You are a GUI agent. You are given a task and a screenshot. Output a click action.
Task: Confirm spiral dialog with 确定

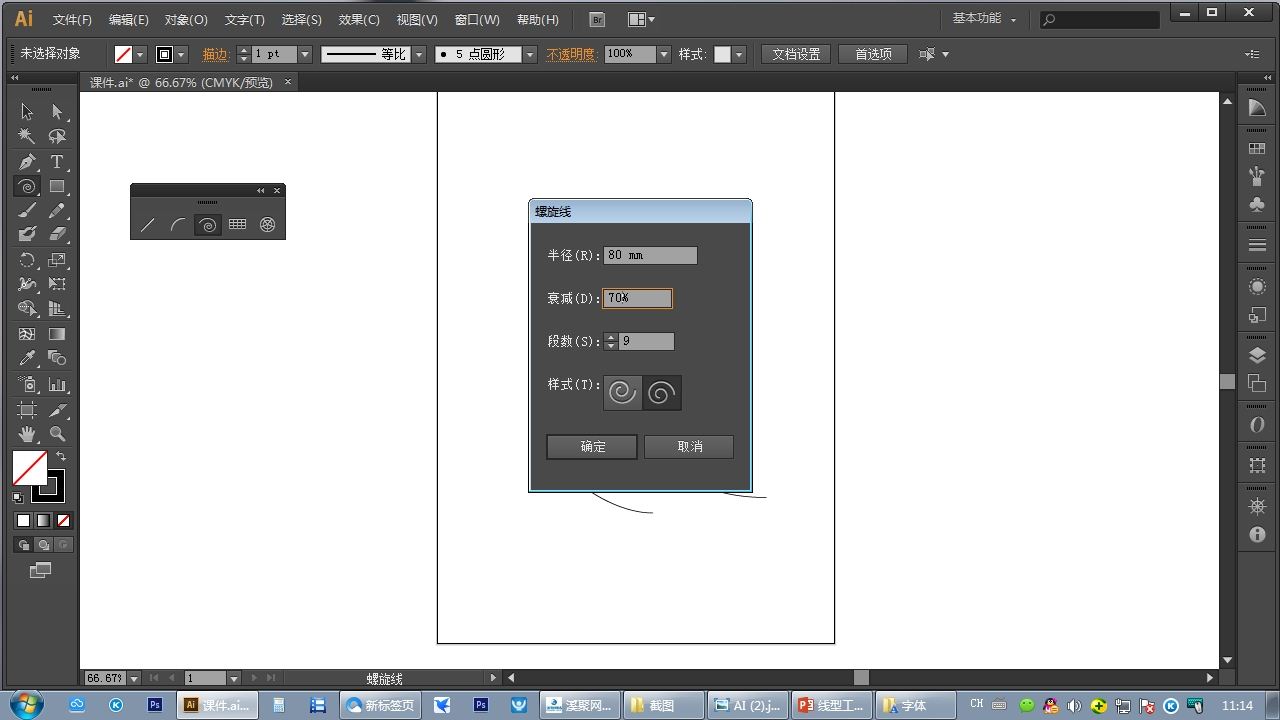(592, 447)
